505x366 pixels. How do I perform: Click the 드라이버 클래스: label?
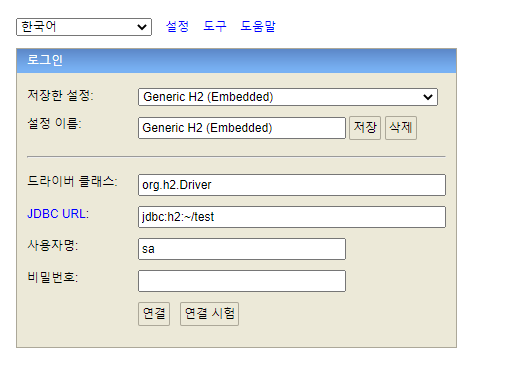72,181
